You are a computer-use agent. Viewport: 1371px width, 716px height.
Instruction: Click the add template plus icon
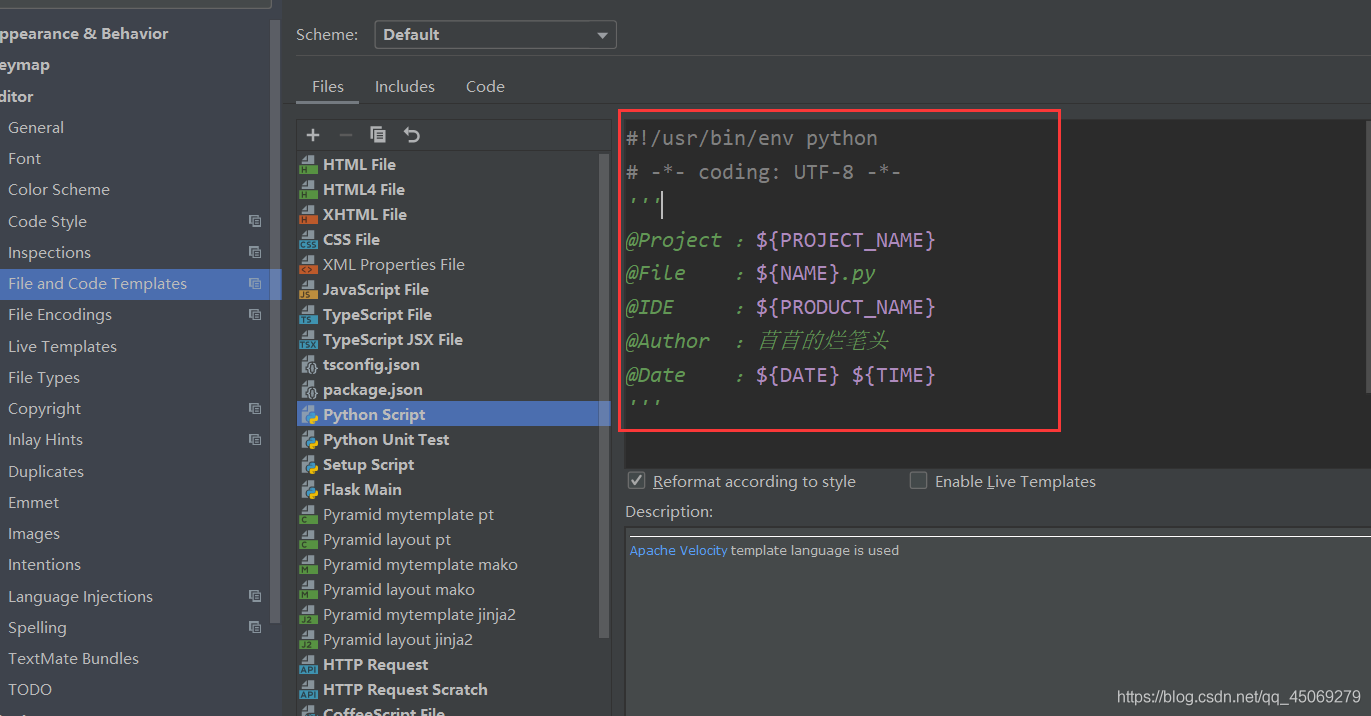(313, 135)
